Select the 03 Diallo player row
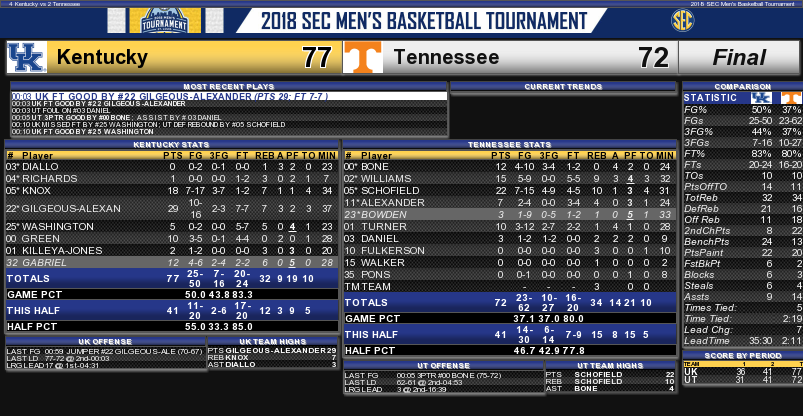Viewport: 803px width, 416px height. (172, 167)
